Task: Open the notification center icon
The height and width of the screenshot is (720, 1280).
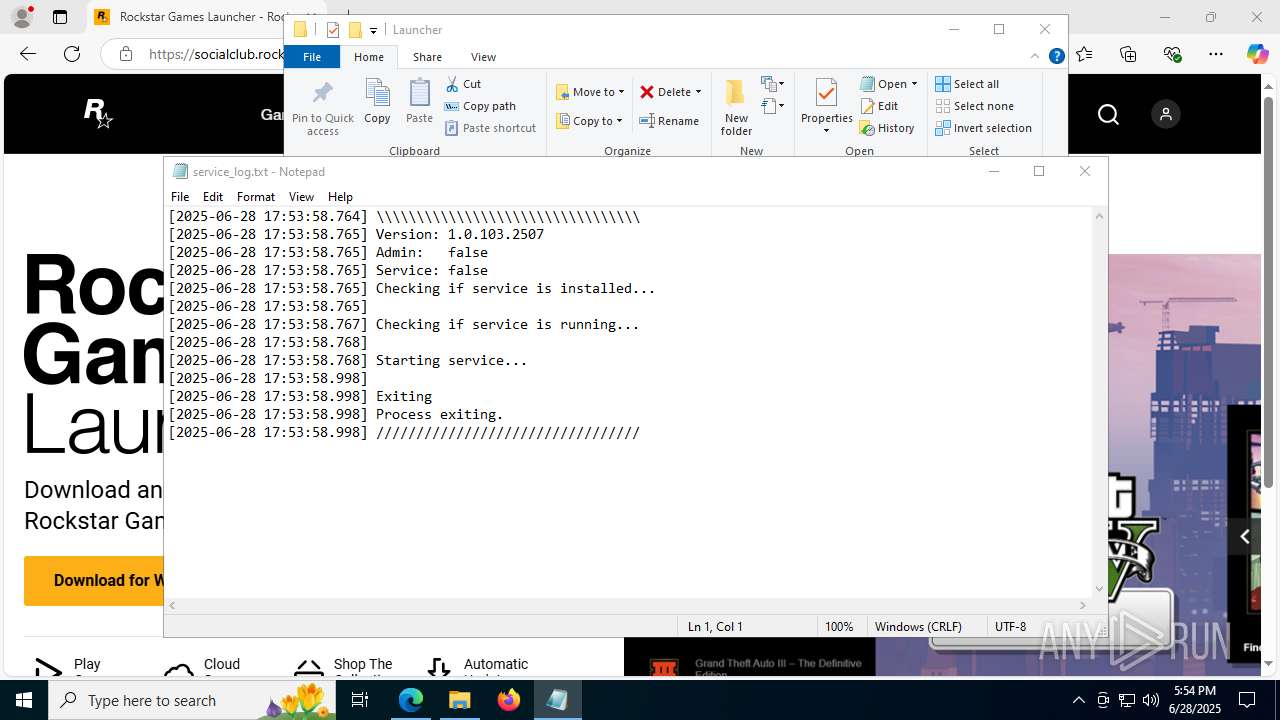Action: coord(1247,700)
